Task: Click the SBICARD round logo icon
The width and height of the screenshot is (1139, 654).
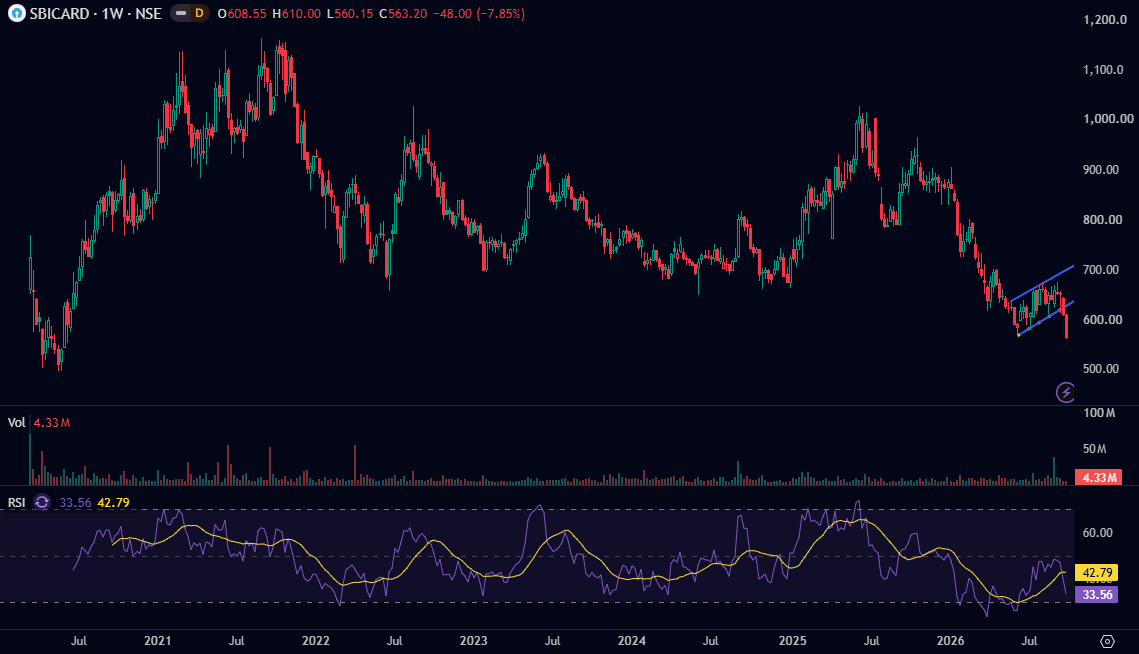Action: pyautogui.click(x=16, y=13)
